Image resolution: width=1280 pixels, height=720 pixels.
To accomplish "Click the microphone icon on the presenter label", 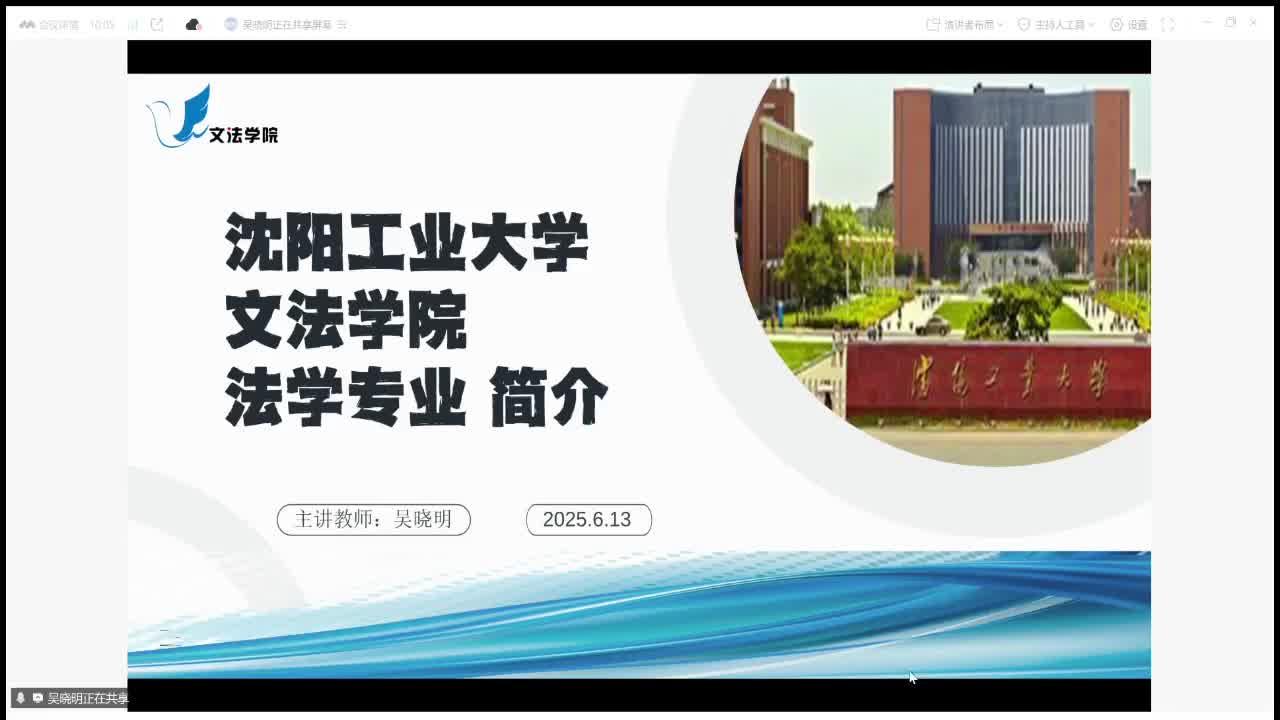I will [x=21, y=698].
